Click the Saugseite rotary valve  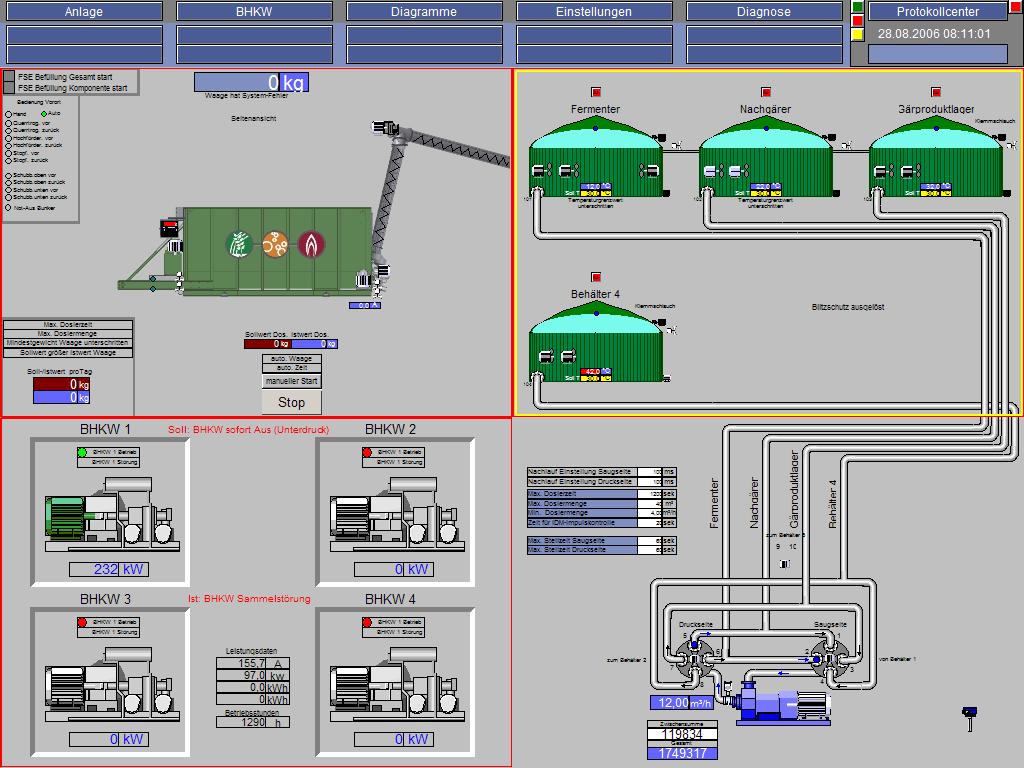click(x=824, y=657)
